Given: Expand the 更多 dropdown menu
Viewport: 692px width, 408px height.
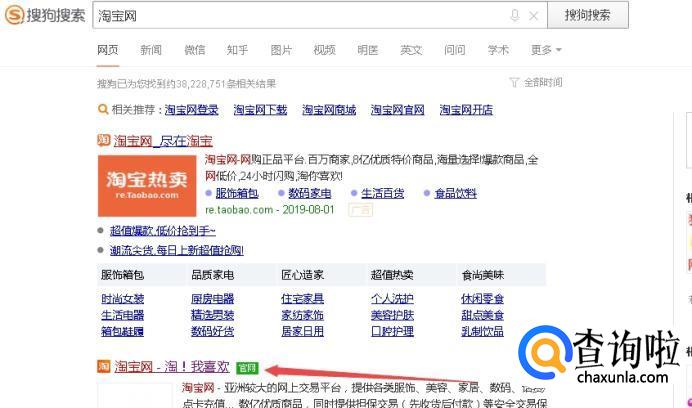Looking at the screenshot, I should [546, 50].
